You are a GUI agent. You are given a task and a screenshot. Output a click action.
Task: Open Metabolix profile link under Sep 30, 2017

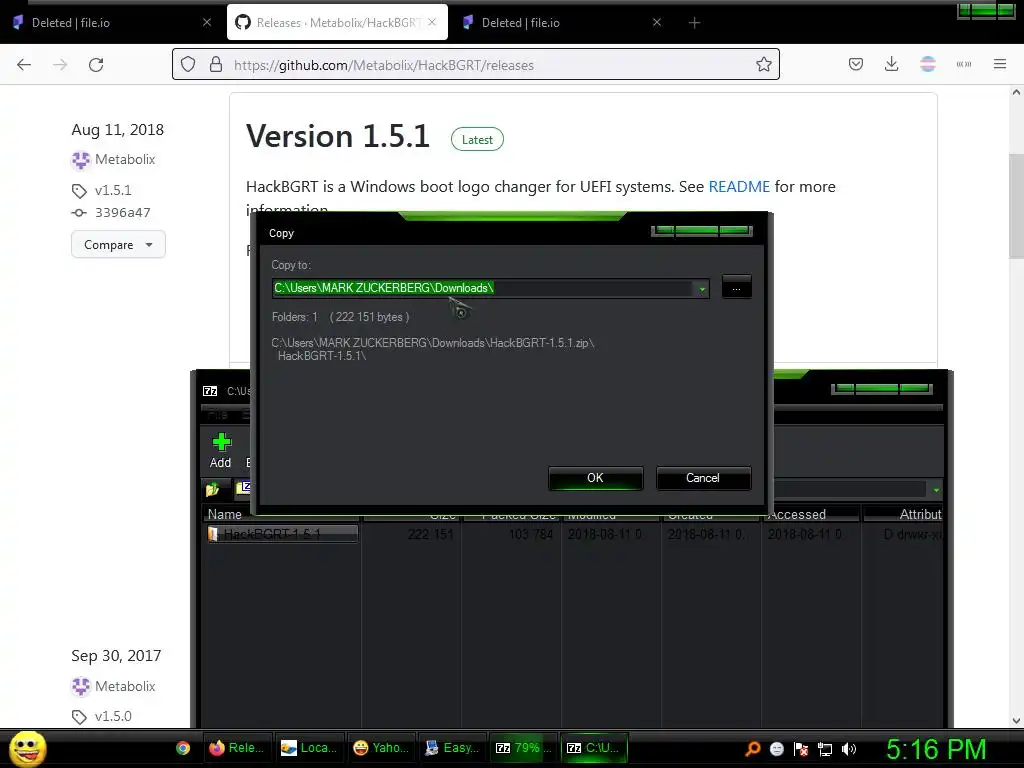(125, 686)
